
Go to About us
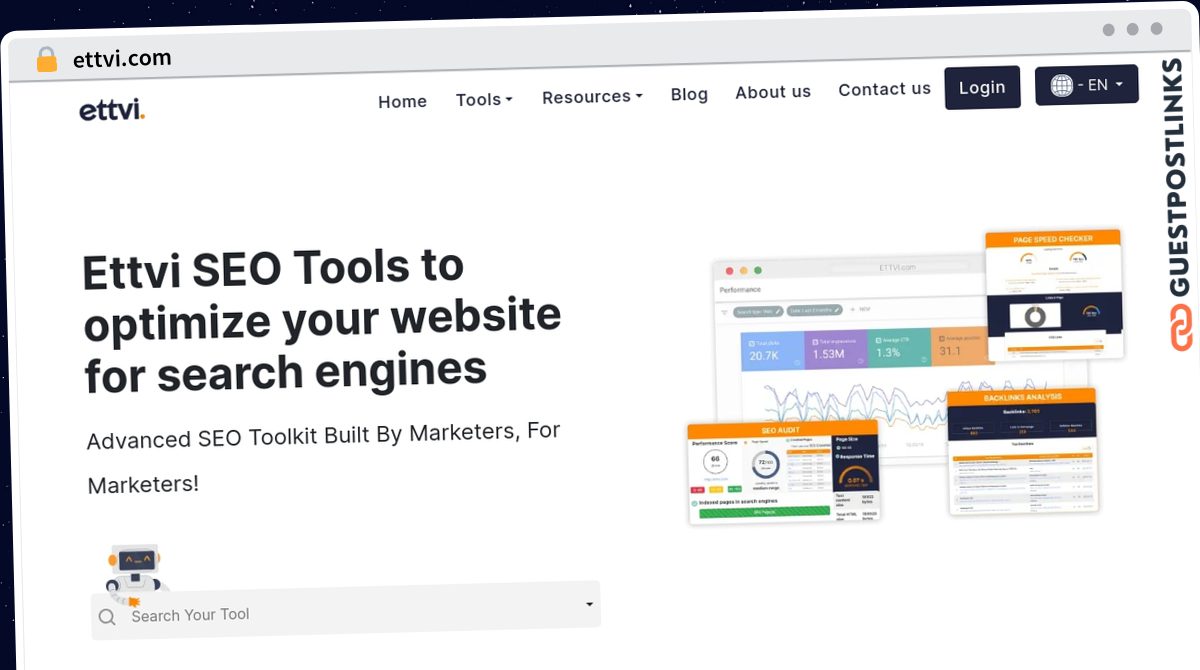[773, 92]
